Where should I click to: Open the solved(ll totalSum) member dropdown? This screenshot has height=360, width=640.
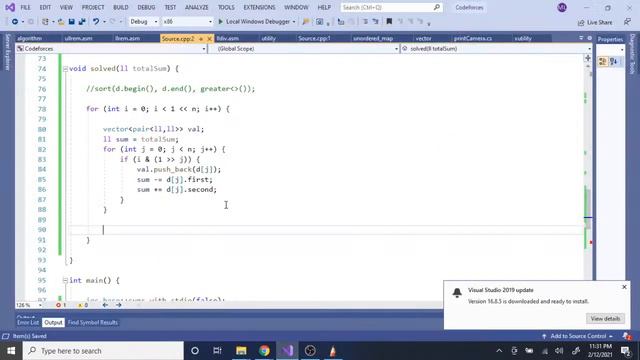[x=496, y=49]
